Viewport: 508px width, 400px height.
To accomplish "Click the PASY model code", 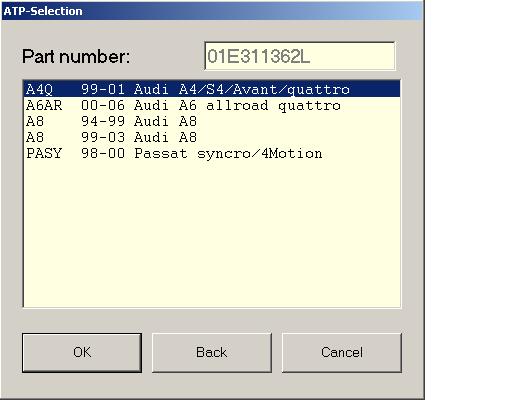I will click(44, 153).
